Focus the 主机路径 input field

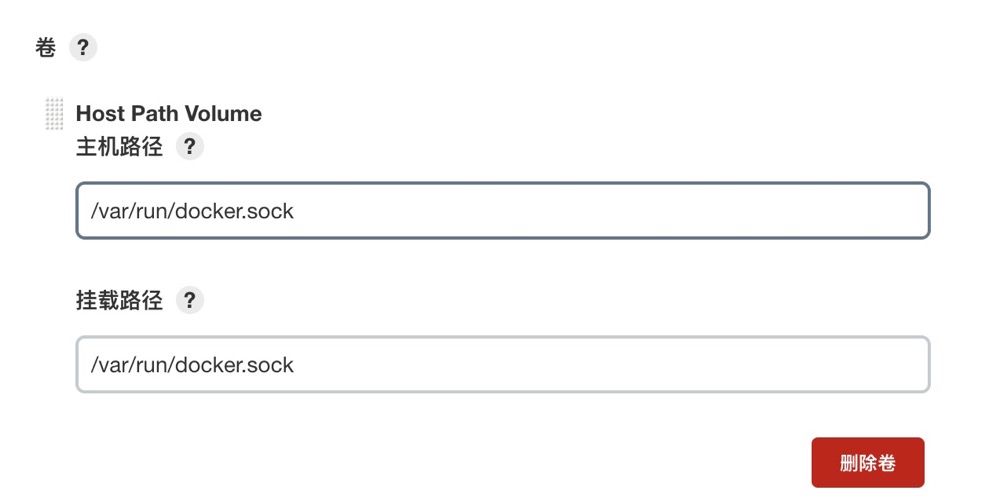pos(502,211)
